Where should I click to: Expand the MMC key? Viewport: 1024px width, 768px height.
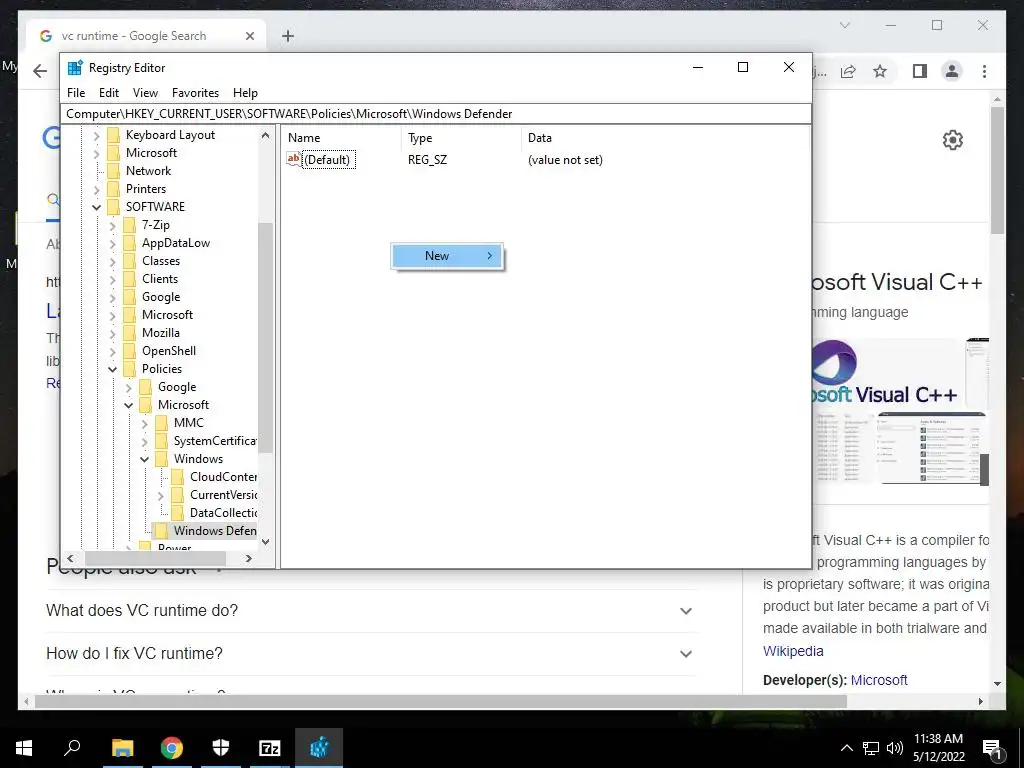pyautogui.click(x=144, y=423)
